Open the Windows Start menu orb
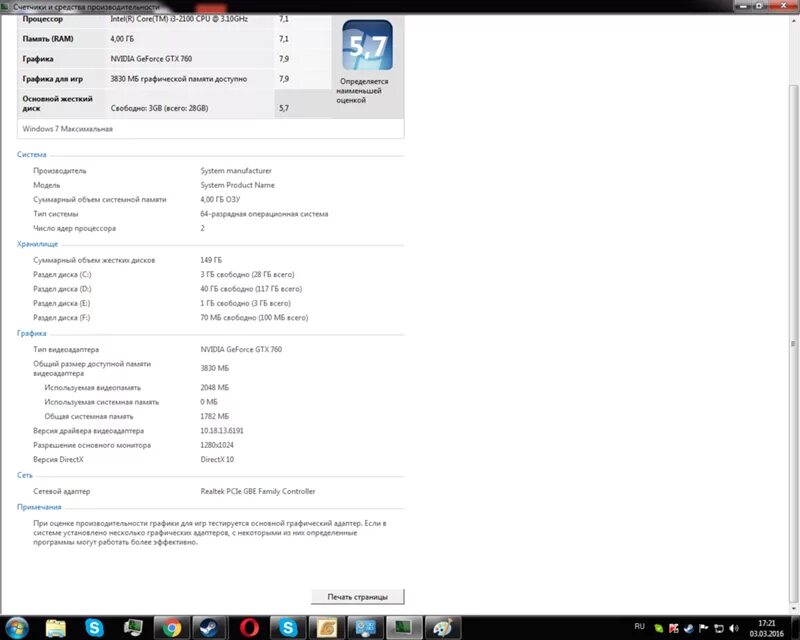Viewport: 800px width, 640px height. pyautogui.click(x=16, y=628)
